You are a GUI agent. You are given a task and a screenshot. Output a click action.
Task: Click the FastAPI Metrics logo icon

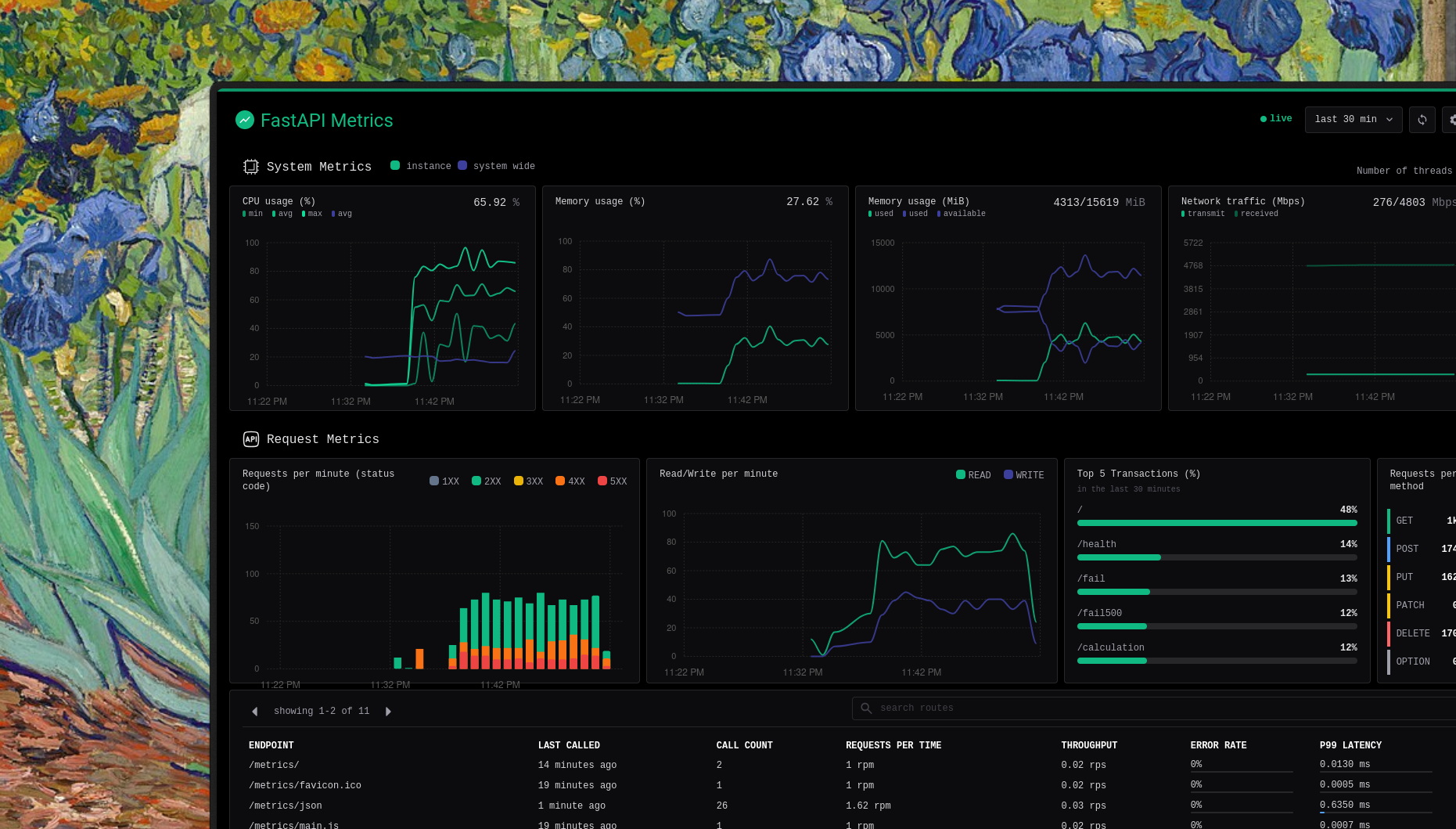point(245,120)
